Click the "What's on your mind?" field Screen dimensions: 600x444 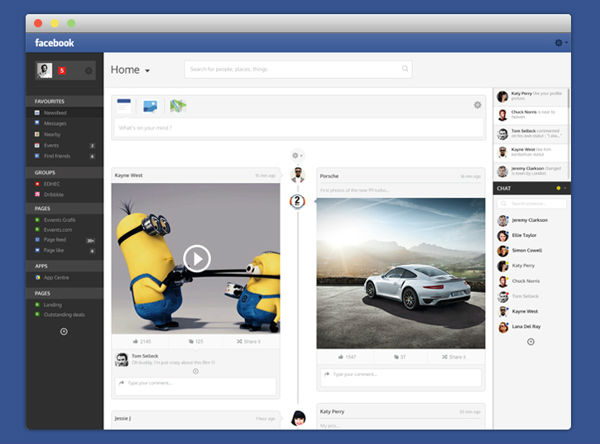coord(290,128)
